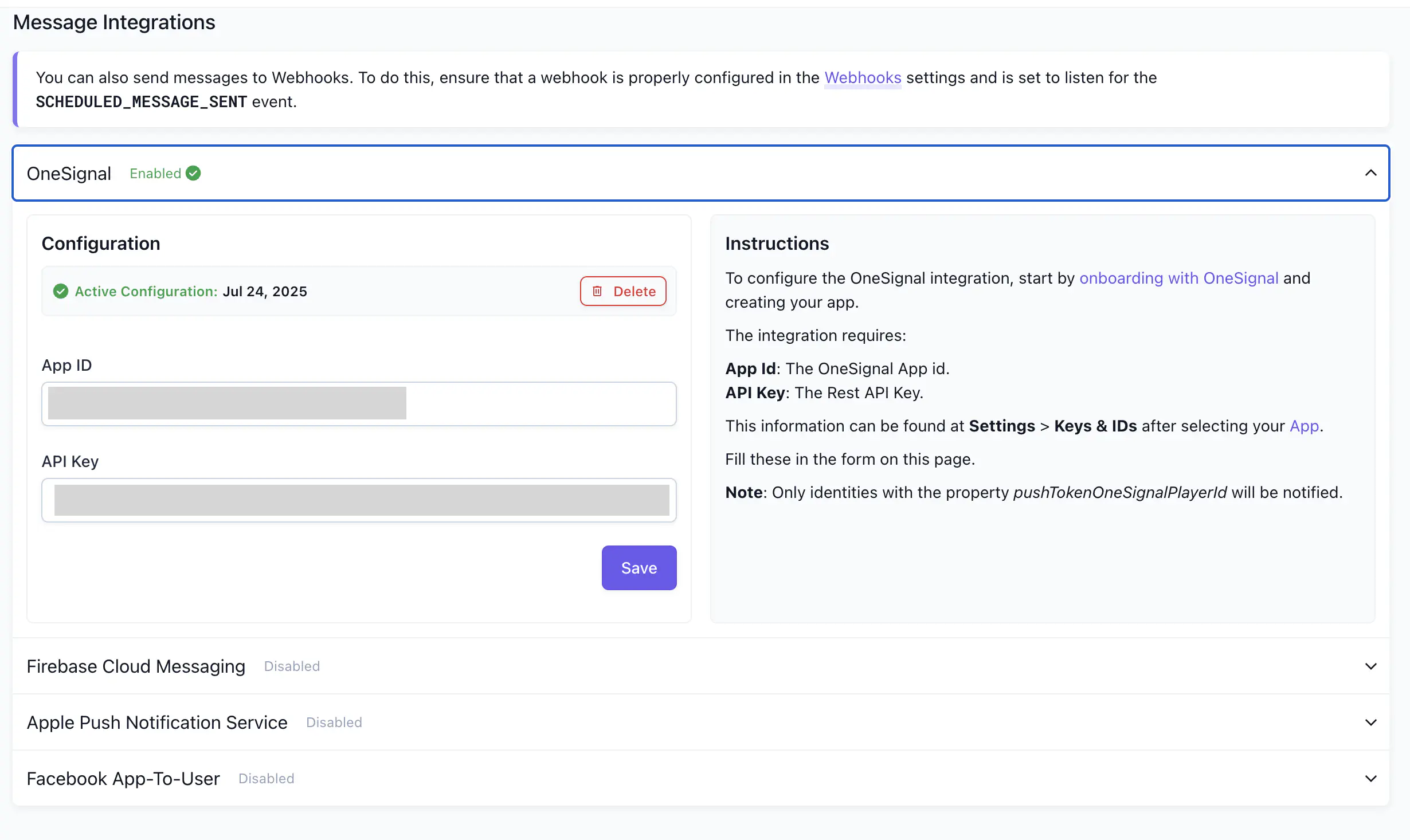This screenshot has width=1410, height=840.
Task: Select the OneSignal integration header
Action: click(x=68, y=173)
